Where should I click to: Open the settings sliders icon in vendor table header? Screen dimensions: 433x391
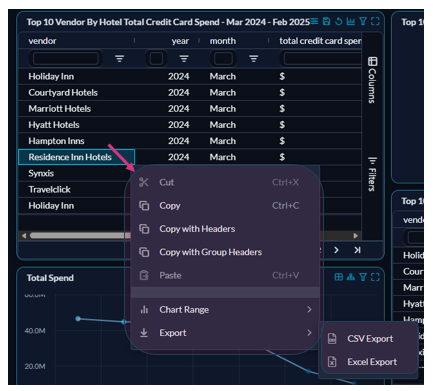(x=314, y=22)
